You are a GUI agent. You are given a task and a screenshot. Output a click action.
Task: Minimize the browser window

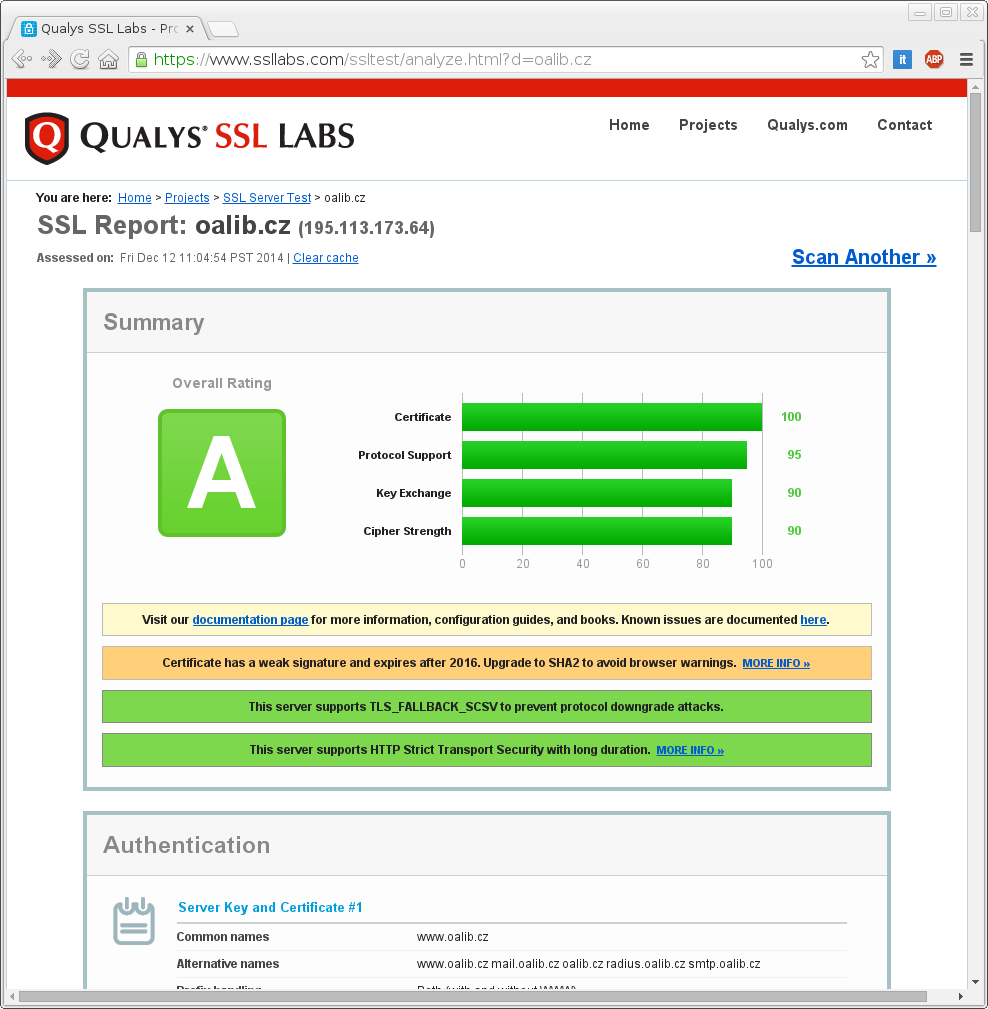click(x=920, y=12)
